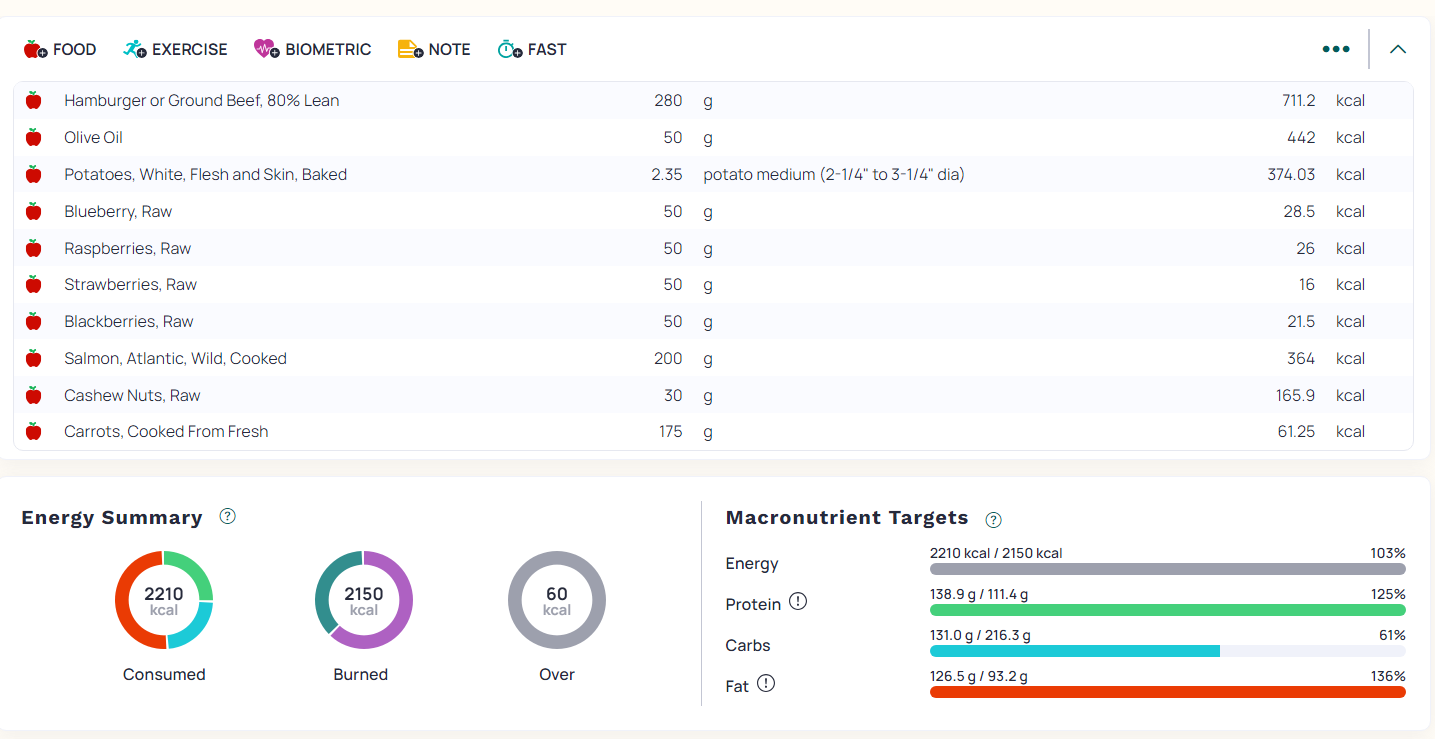The image size is (1435, 739).
Task: Select the Raspberries, Raw food name
Action: tap(128, 248)
